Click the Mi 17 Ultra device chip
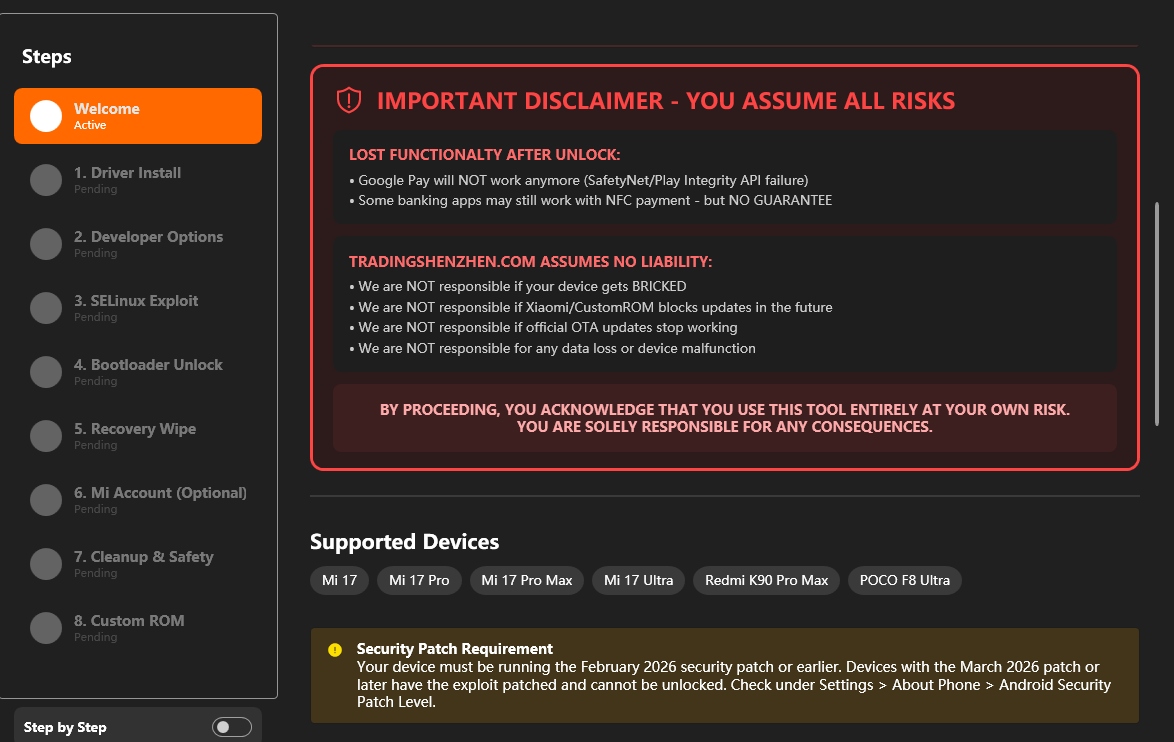The width and height of the screenshot is (1174, 742). (639, 581)
